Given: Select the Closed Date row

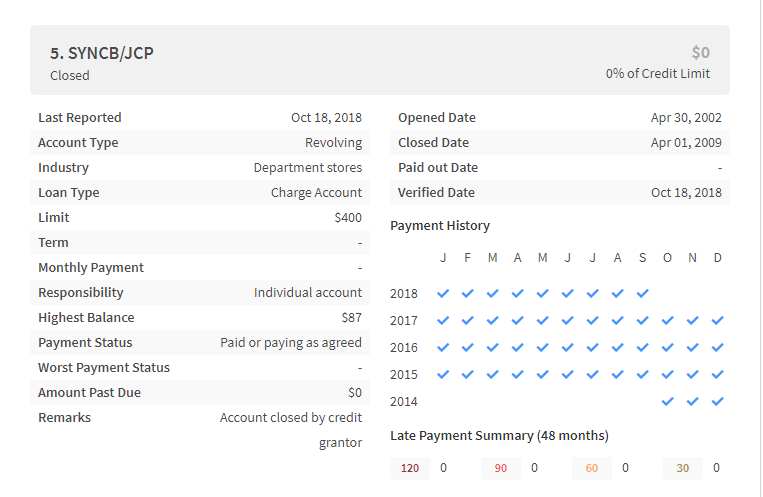Looking at the screenshot, I should click(x=560, y=143).
